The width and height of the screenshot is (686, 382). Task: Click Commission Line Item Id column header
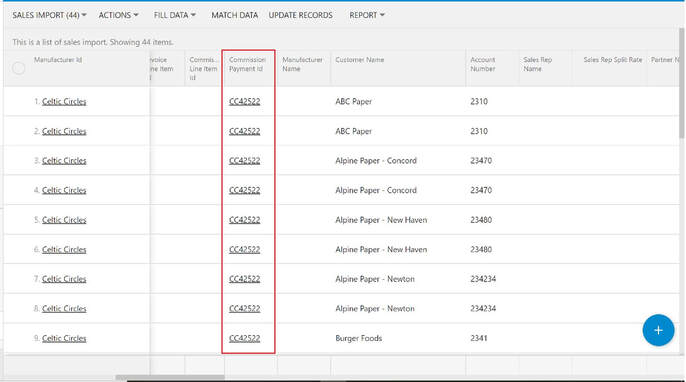point(203,69)
